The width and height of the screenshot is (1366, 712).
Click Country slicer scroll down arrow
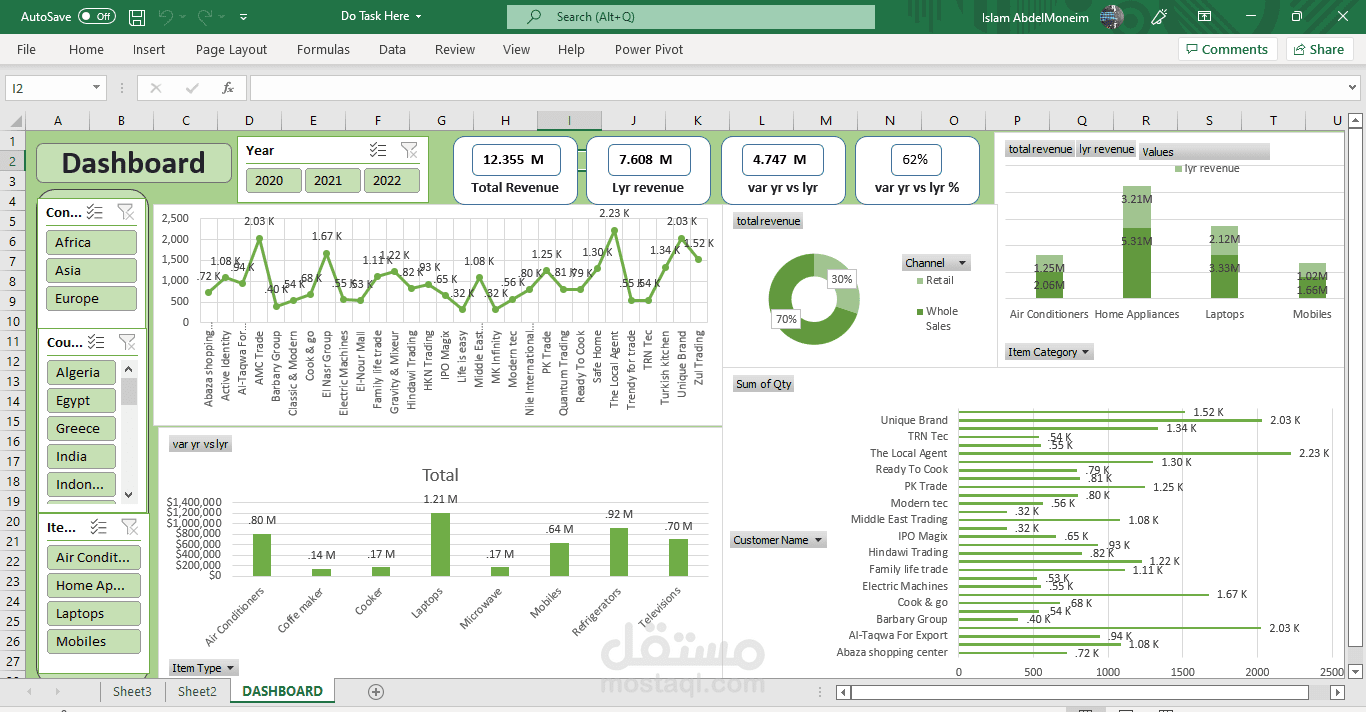129,494
